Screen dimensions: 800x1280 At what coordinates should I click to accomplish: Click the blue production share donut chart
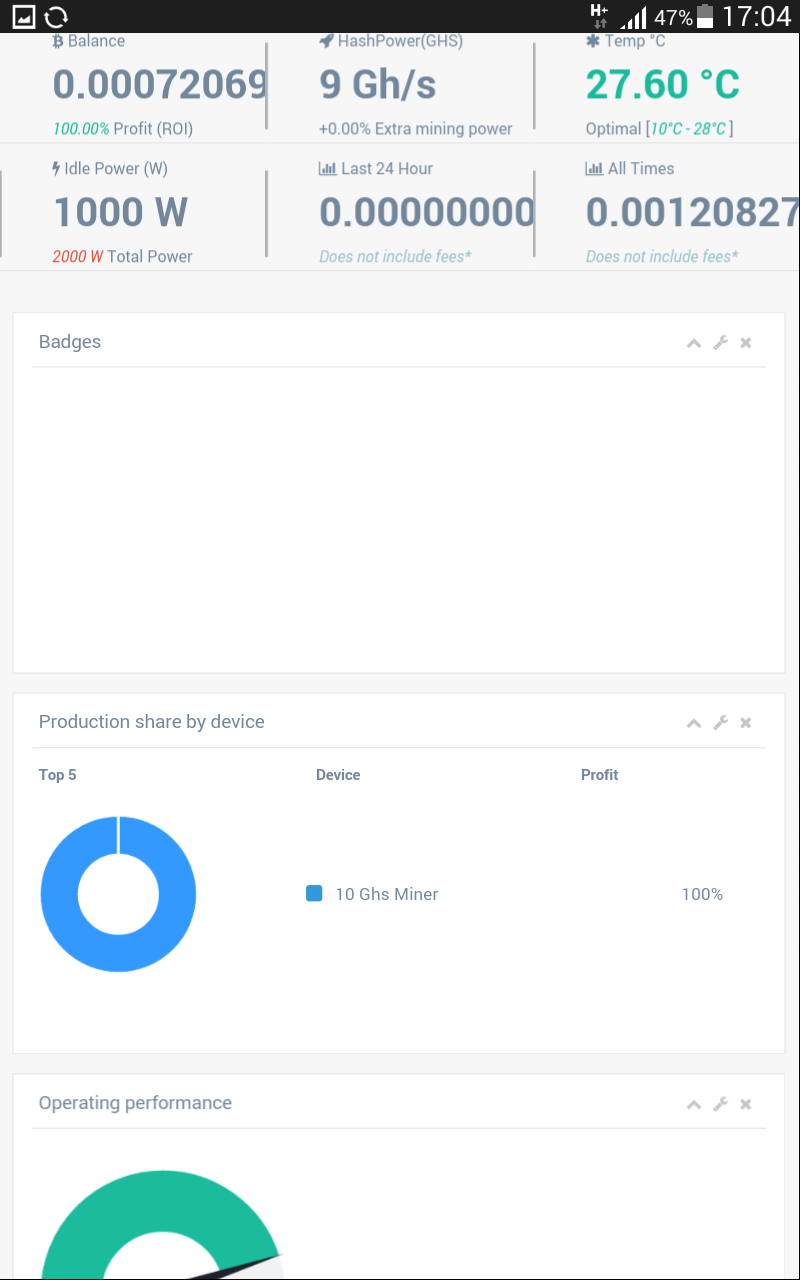pos(60,894)
